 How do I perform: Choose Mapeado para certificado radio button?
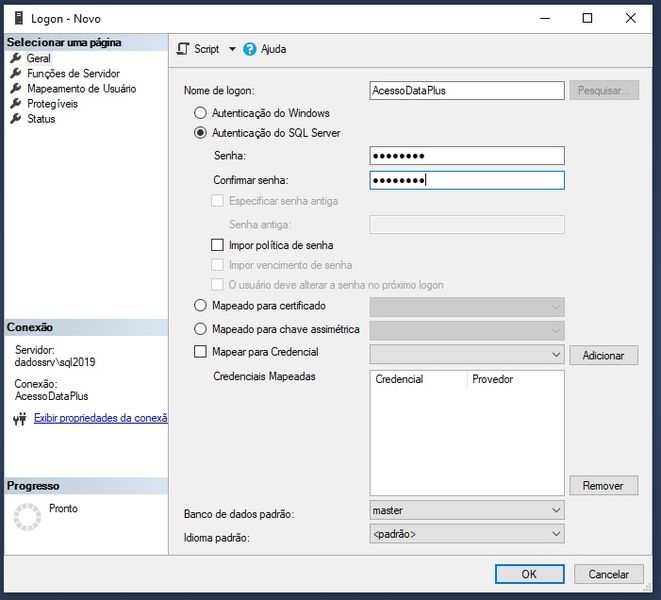[x=200, y=305]
